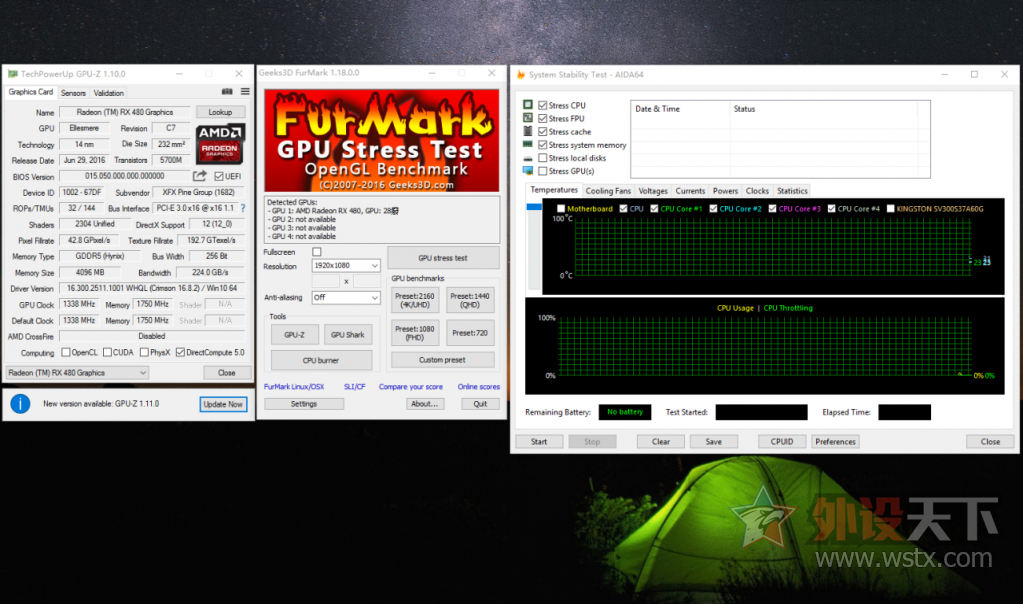
Task: Uncheck Stress CPU in AIDA64
Action: click(542, 105)
